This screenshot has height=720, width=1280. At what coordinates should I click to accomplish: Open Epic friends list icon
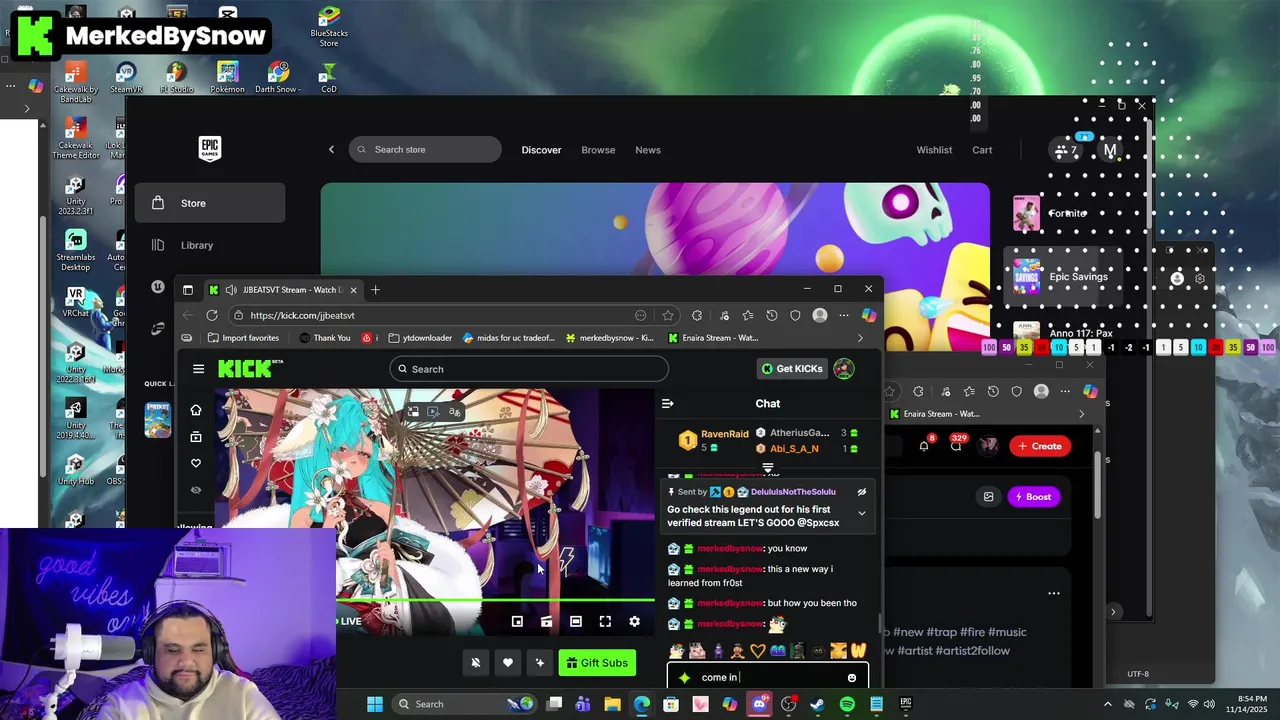(x=1066, y=151)
